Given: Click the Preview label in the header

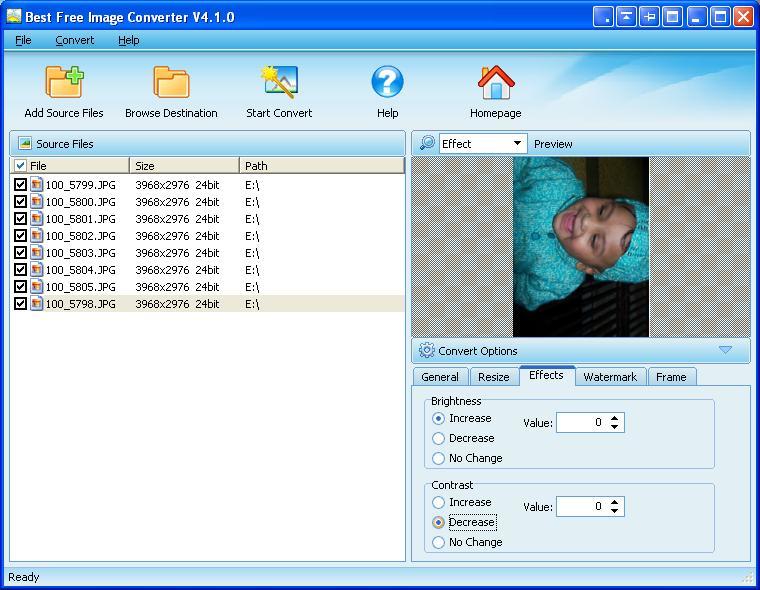Looking at the screenshot, I should coord(553,144).
